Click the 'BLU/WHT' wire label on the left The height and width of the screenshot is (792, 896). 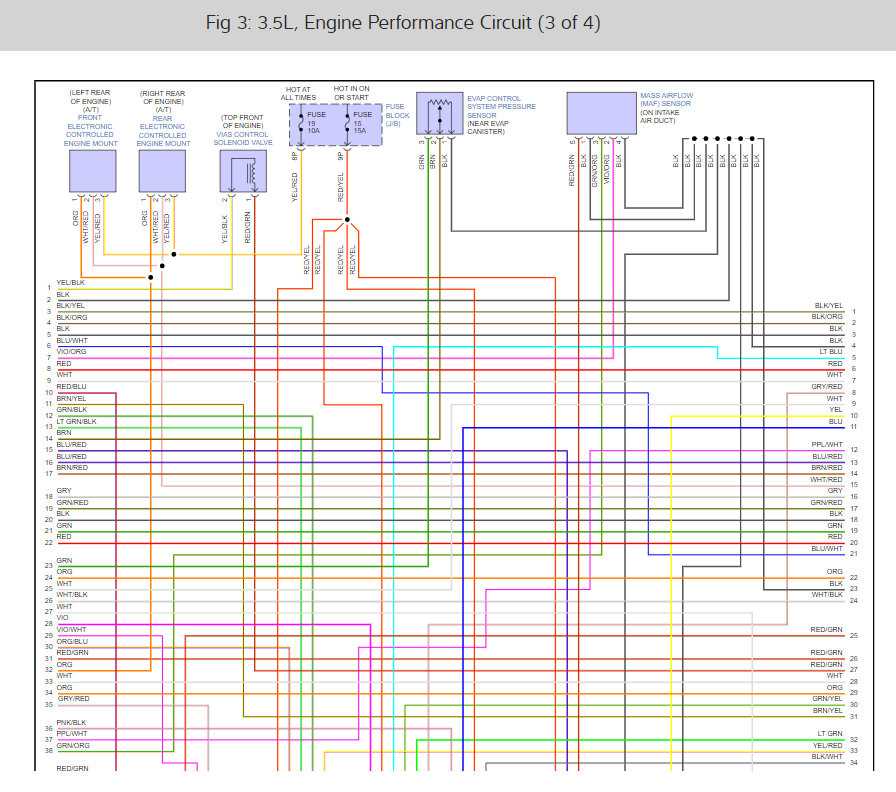tap(72, 340)
